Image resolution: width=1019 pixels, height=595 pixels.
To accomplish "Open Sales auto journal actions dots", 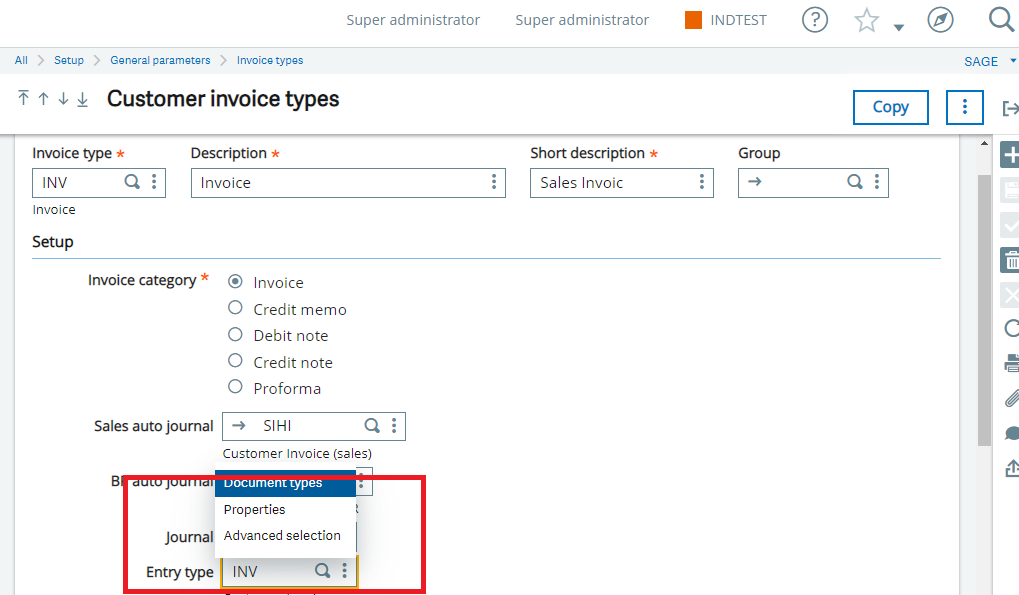I will click(x=394, y=425).
